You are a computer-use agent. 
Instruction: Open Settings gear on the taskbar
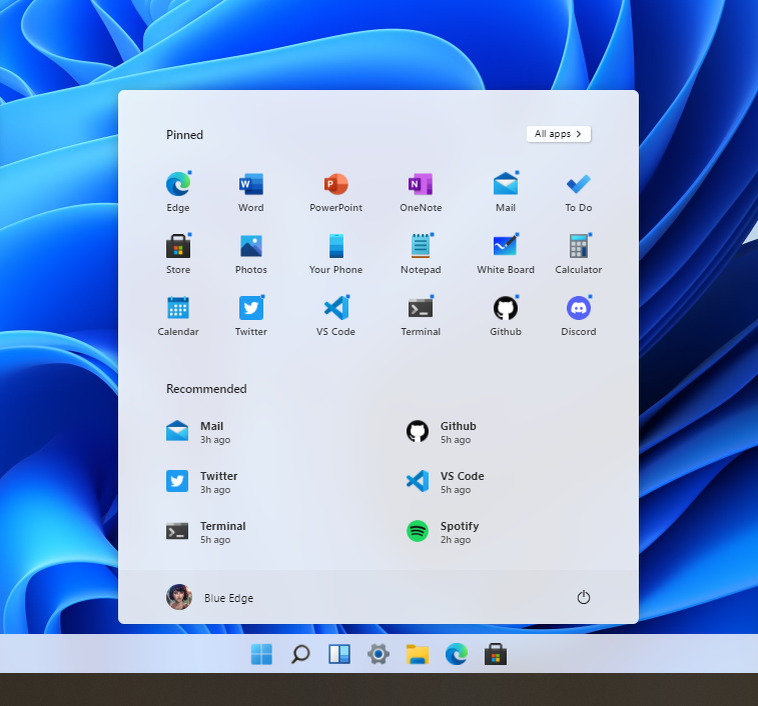379,655
